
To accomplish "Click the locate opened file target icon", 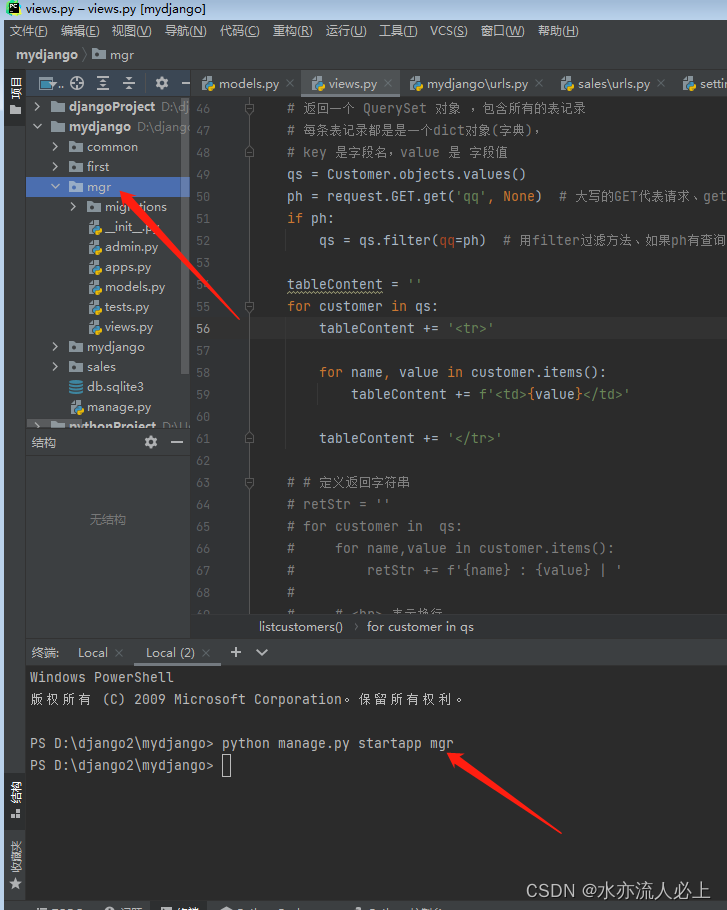I will [77, 84].
